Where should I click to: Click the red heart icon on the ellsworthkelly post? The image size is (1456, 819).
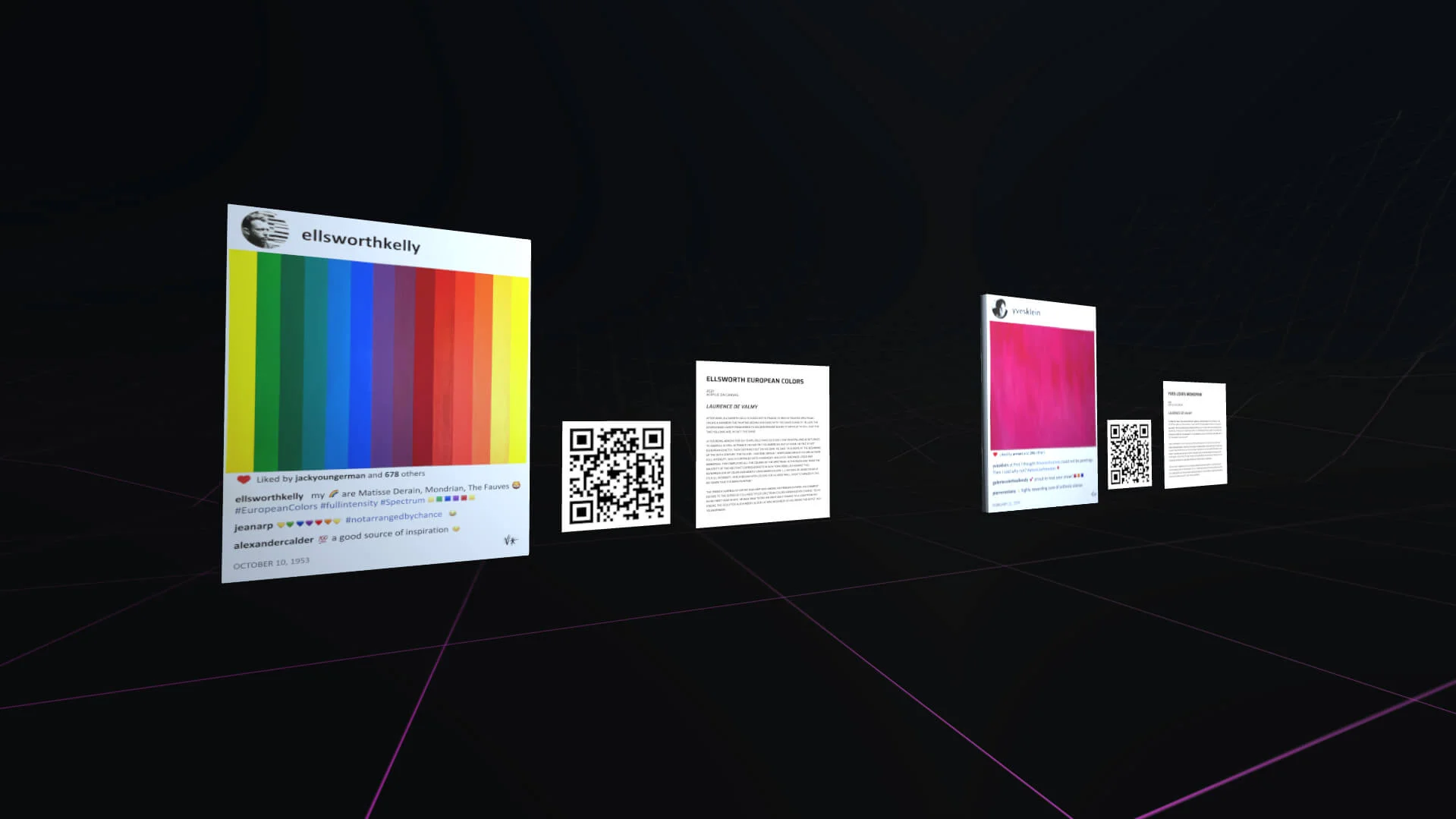click(244, 480)
